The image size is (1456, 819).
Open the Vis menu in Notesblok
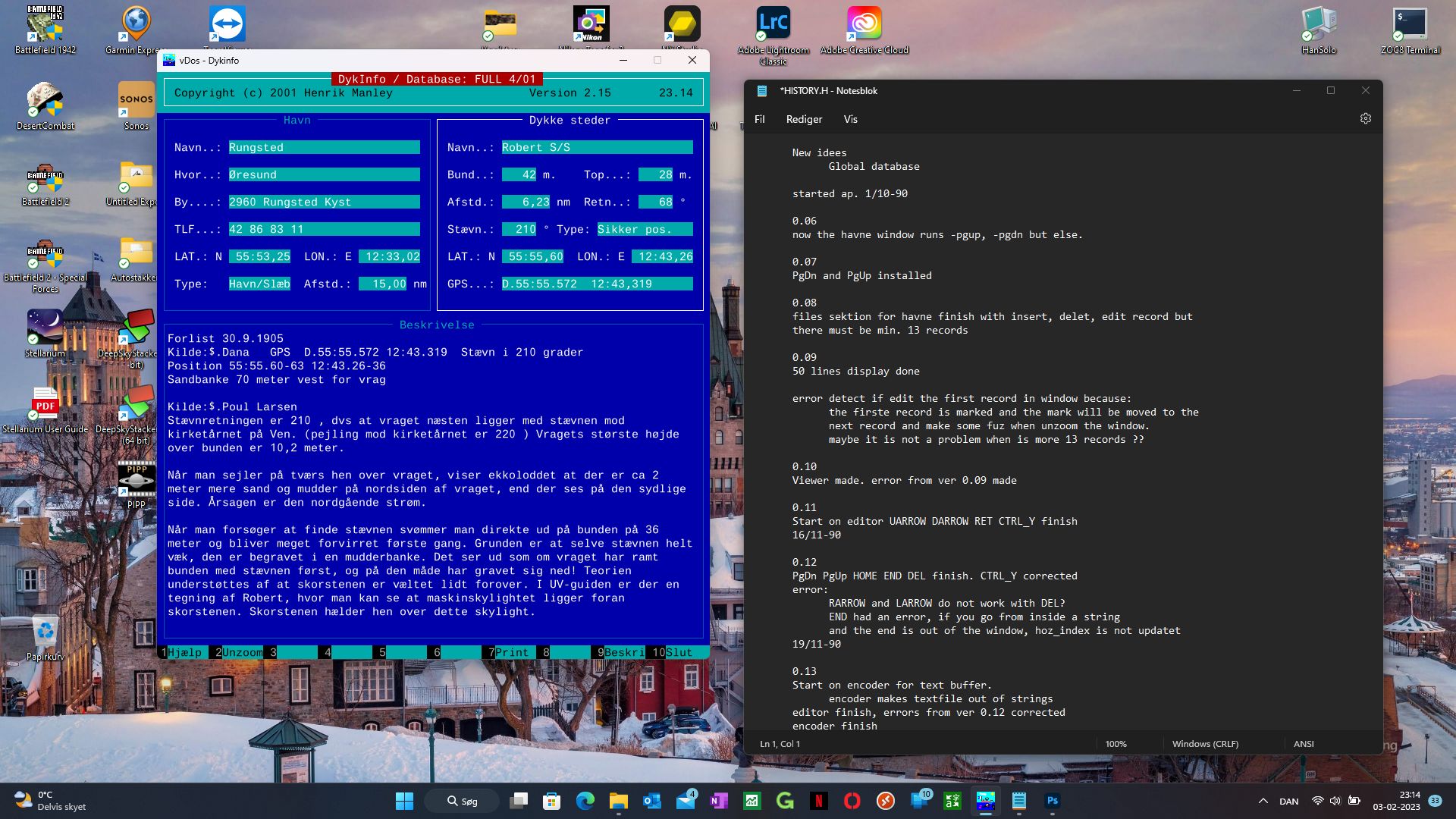pyautogui.click(x=850, y=119)
